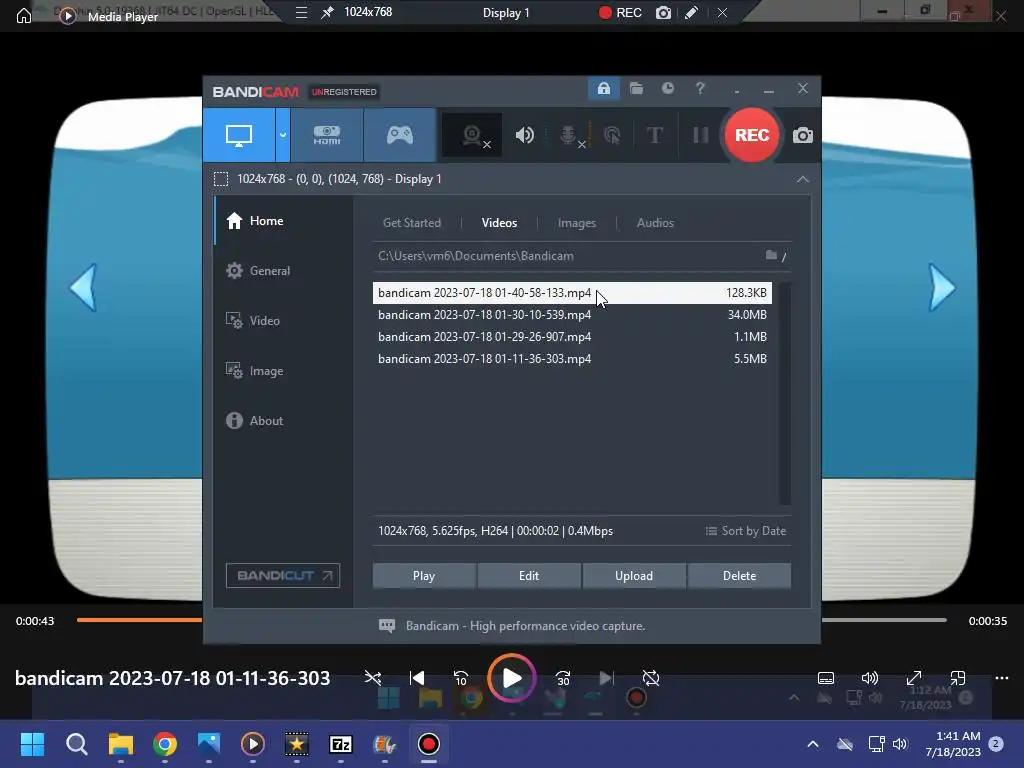This screenshot has height=768, width=1024.
Task: Click the file list vertical scrollbar
Action: tap(785, 394)
